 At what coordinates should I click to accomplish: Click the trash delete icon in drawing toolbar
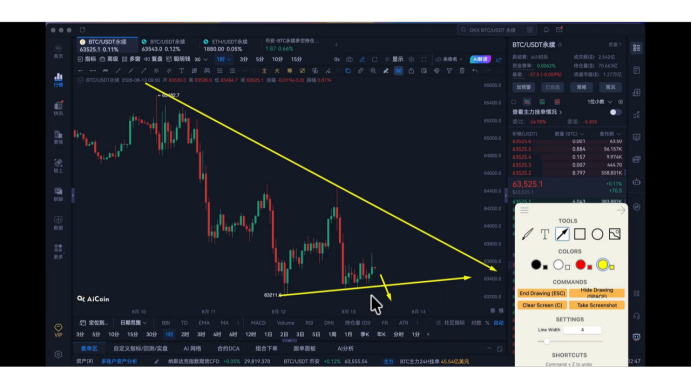click(x=462, y=71)
